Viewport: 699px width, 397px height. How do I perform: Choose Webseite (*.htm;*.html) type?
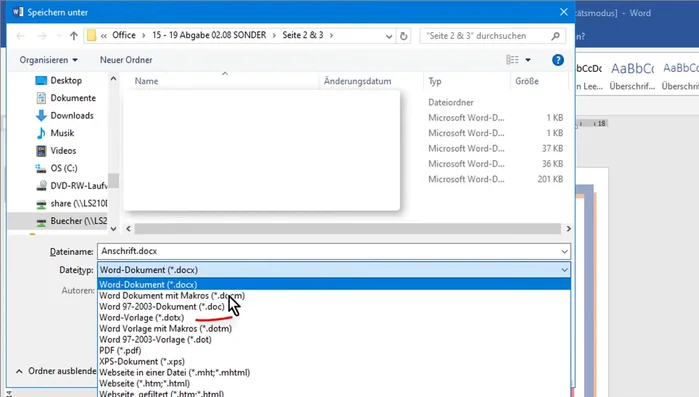(x=334, y=383)
